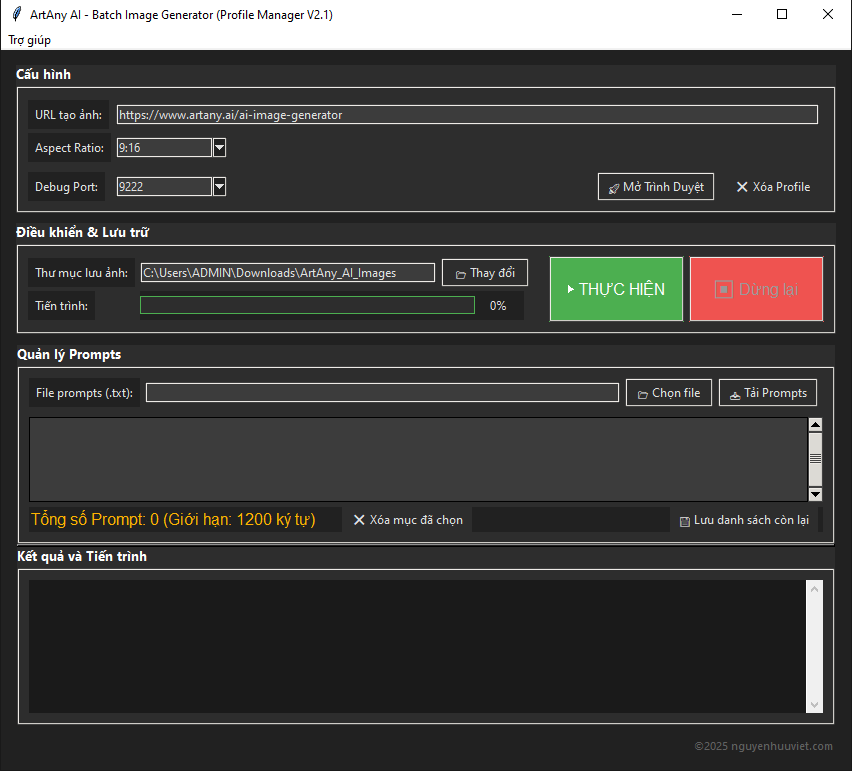Click the Tiến trình progress bar

pos(308,305)
